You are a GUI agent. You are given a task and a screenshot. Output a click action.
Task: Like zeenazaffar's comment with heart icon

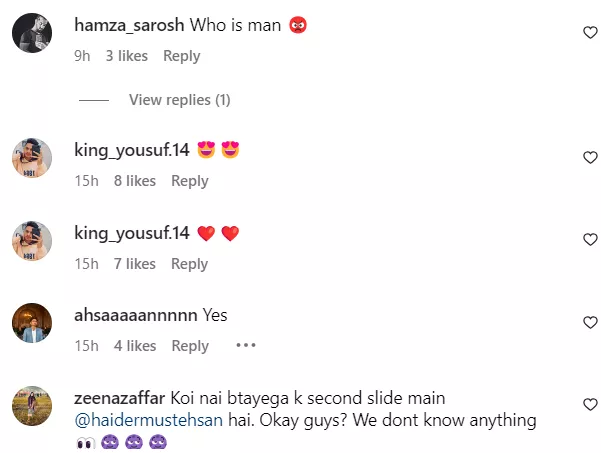tap(590, 404)
